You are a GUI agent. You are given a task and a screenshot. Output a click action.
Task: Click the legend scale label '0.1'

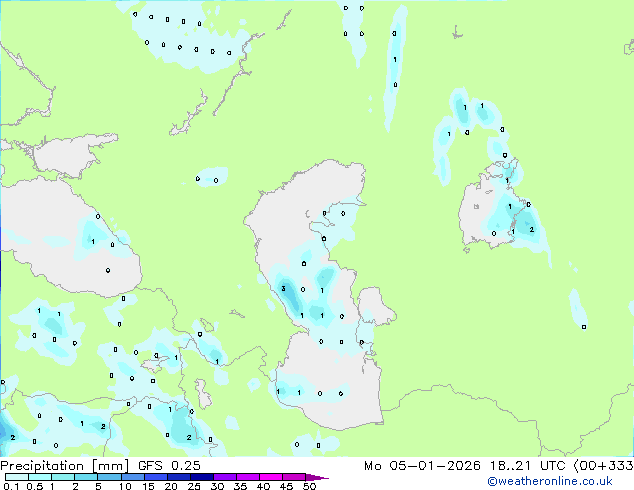[x=11, y=486]
